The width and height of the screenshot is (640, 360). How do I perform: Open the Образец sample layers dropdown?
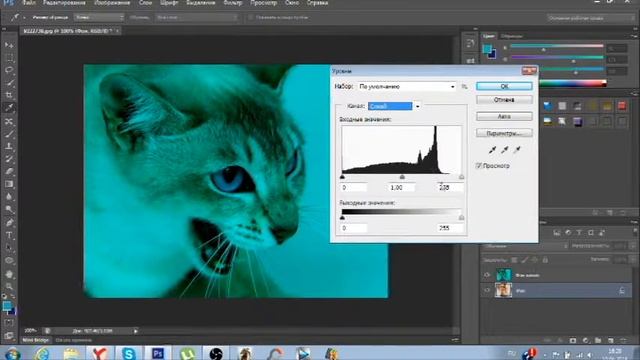coord(197,18)
